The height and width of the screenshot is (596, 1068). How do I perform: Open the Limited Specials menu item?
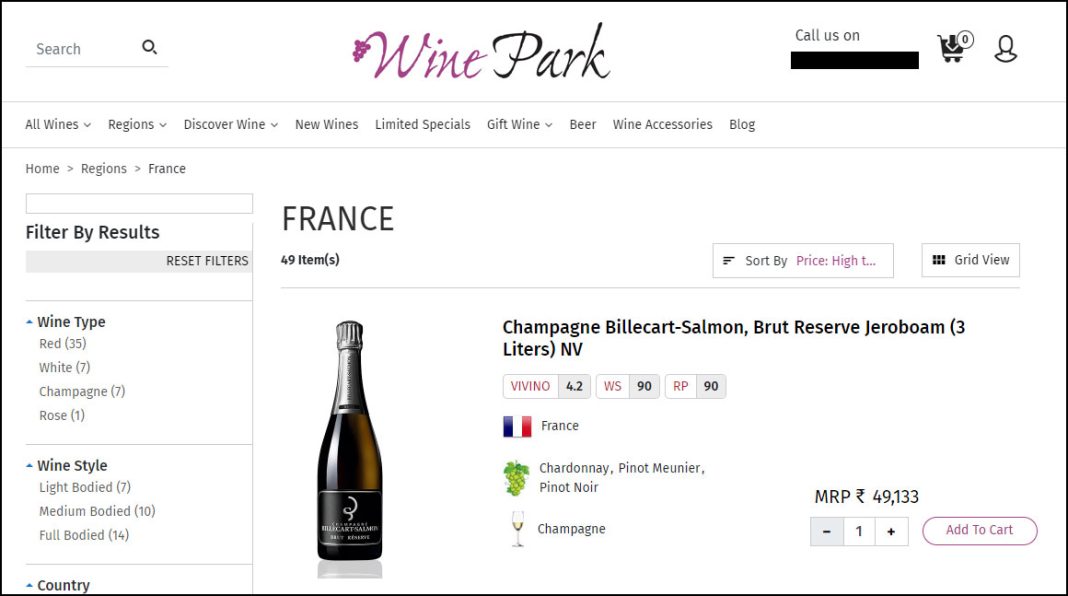(422, 125)
